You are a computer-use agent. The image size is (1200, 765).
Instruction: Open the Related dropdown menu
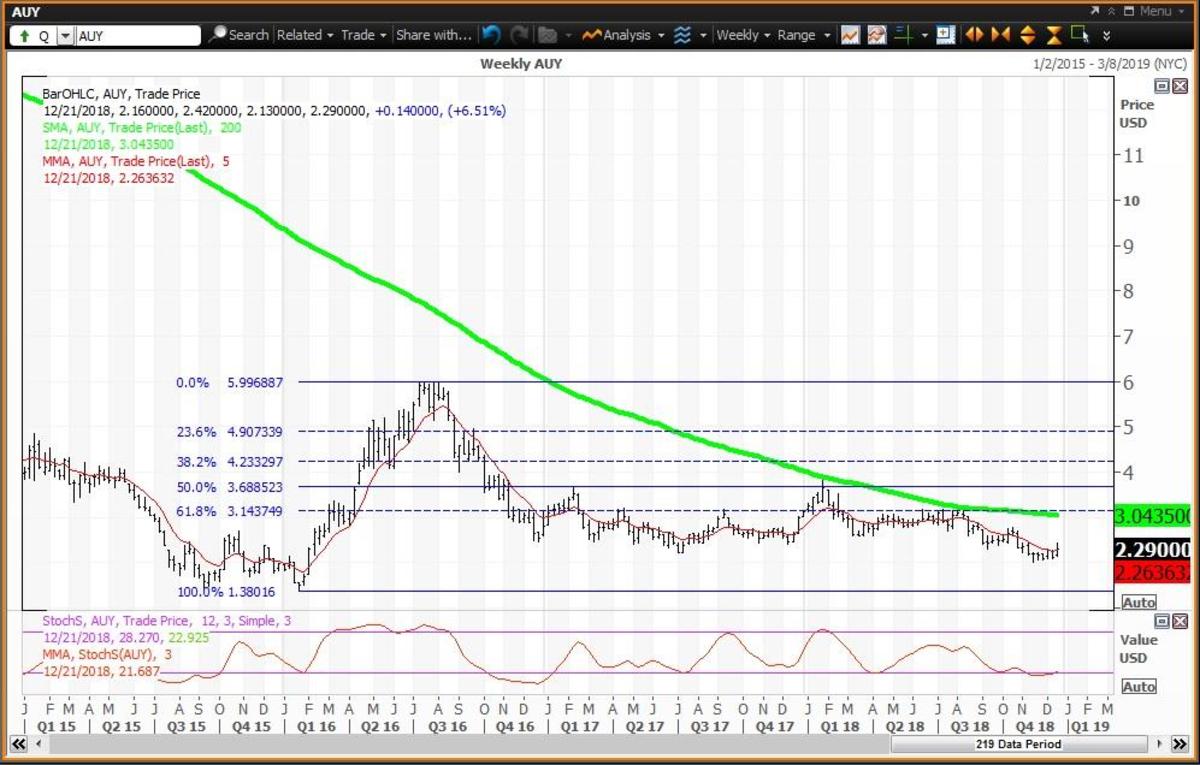[x=304, y=35]
